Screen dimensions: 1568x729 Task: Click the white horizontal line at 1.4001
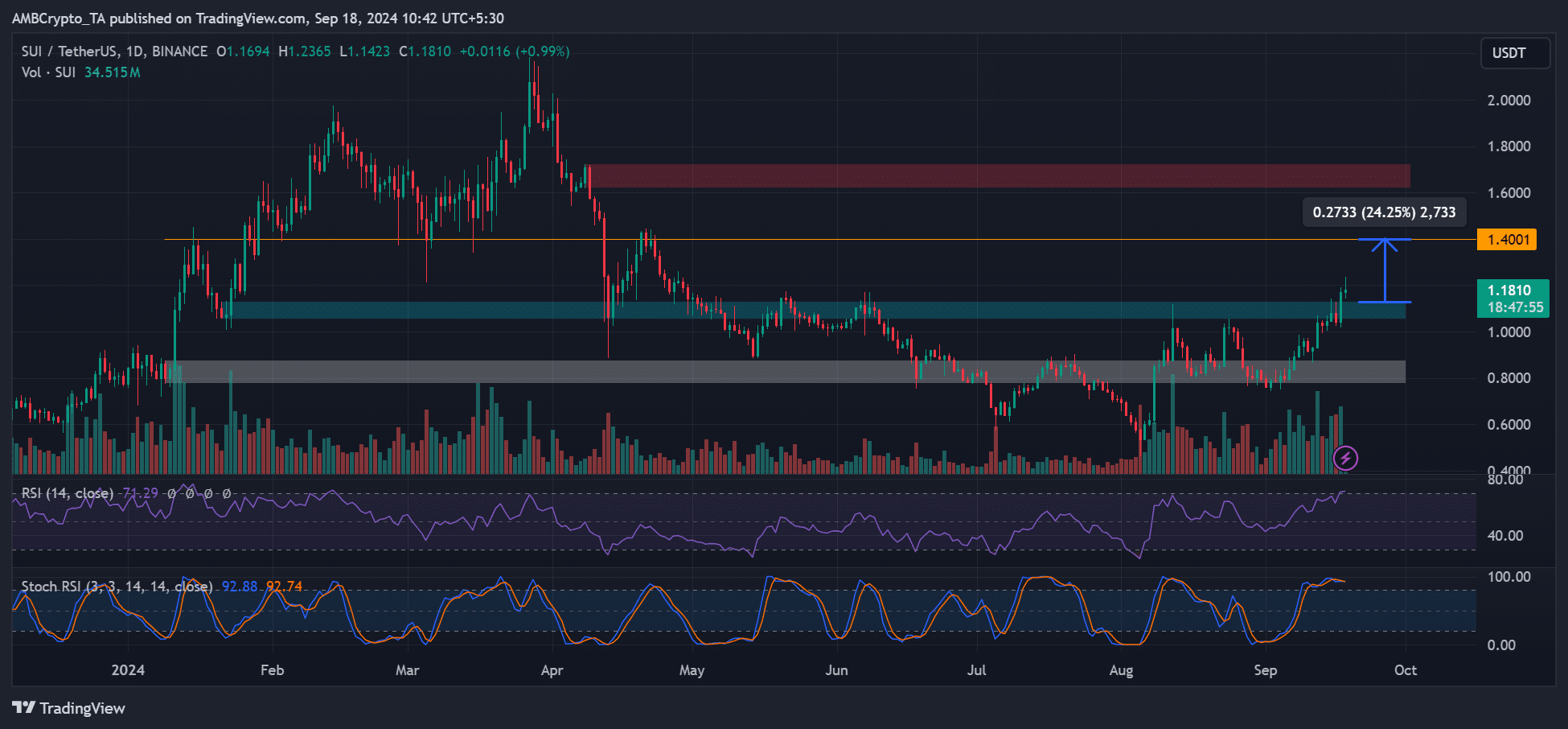tap(804, 240)
